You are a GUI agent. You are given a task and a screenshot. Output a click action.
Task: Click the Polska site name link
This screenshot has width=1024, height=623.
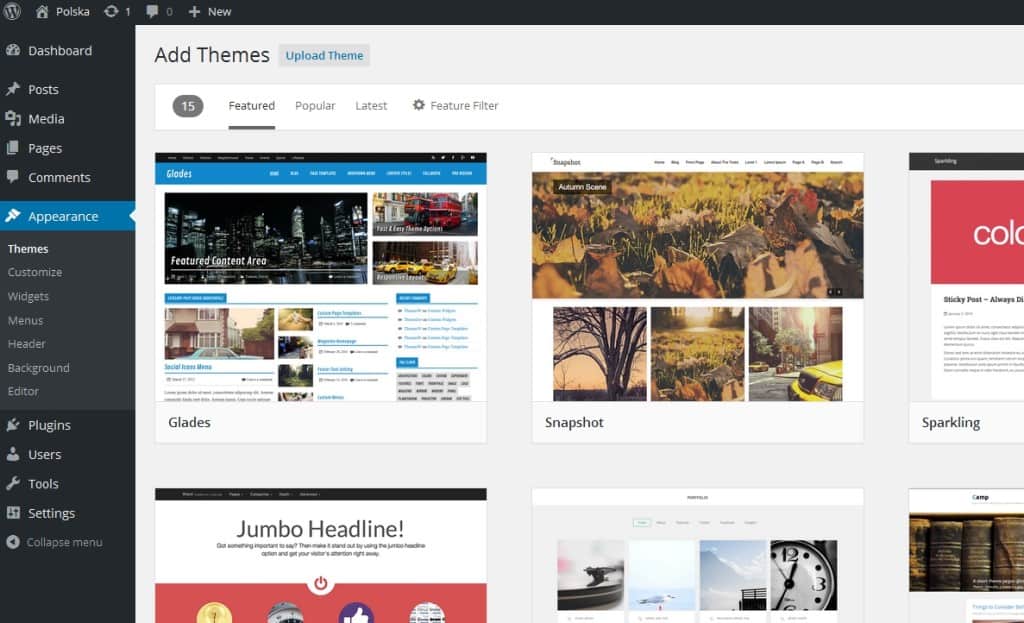coord(72,12)
